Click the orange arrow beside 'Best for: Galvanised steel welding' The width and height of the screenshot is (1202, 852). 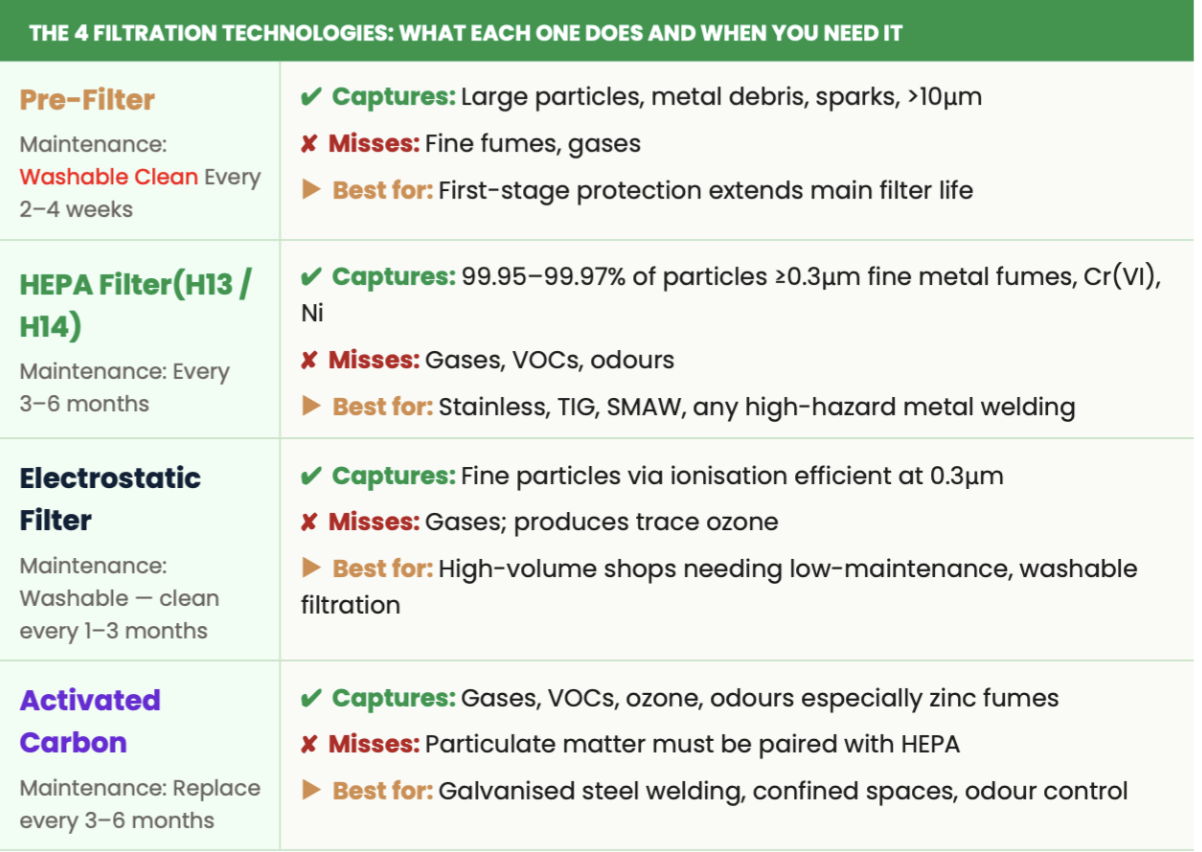point(311,790)
